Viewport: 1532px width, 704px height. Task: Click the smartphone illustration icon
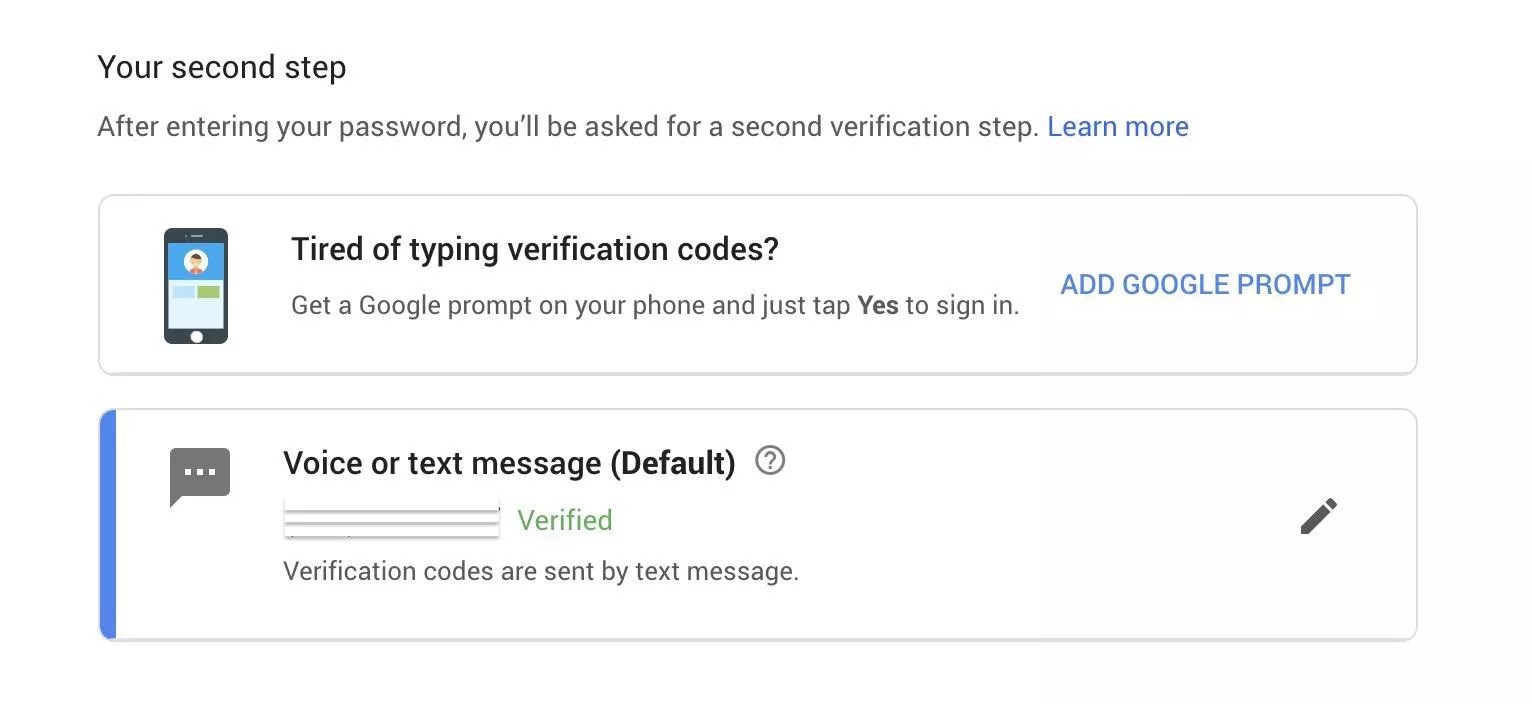click(196, 286)
